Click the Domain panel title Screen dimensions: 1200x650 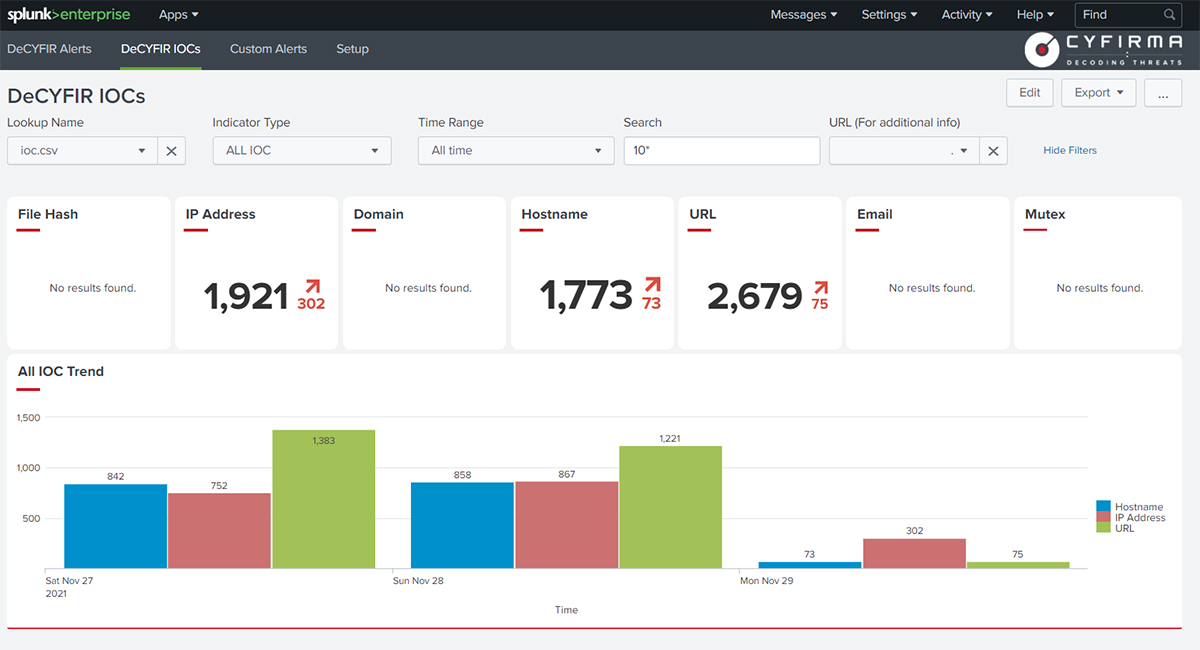tap(379, 214)
